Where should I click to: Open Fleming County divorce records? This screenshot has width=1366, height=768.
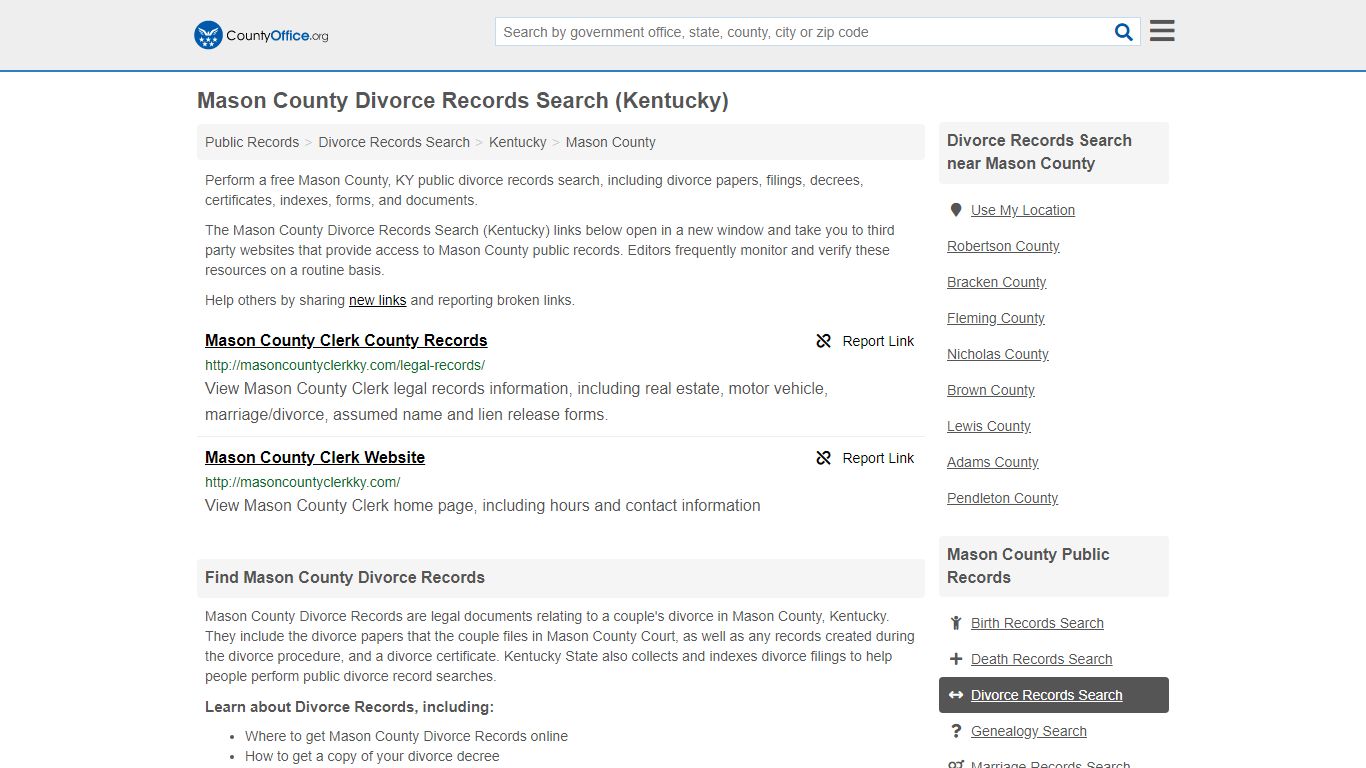(996, 318)
